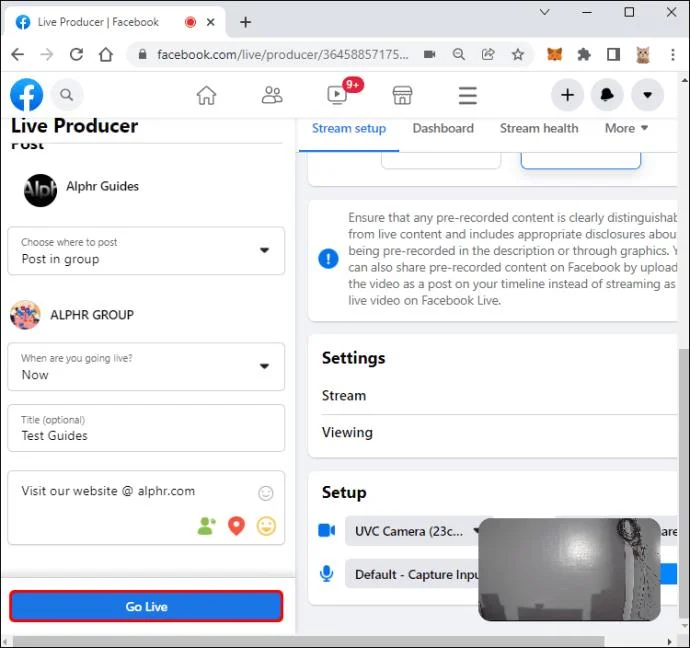Screen dimensions: 690x648
Task: Click the Go Live button
Action: coord(146,606)
